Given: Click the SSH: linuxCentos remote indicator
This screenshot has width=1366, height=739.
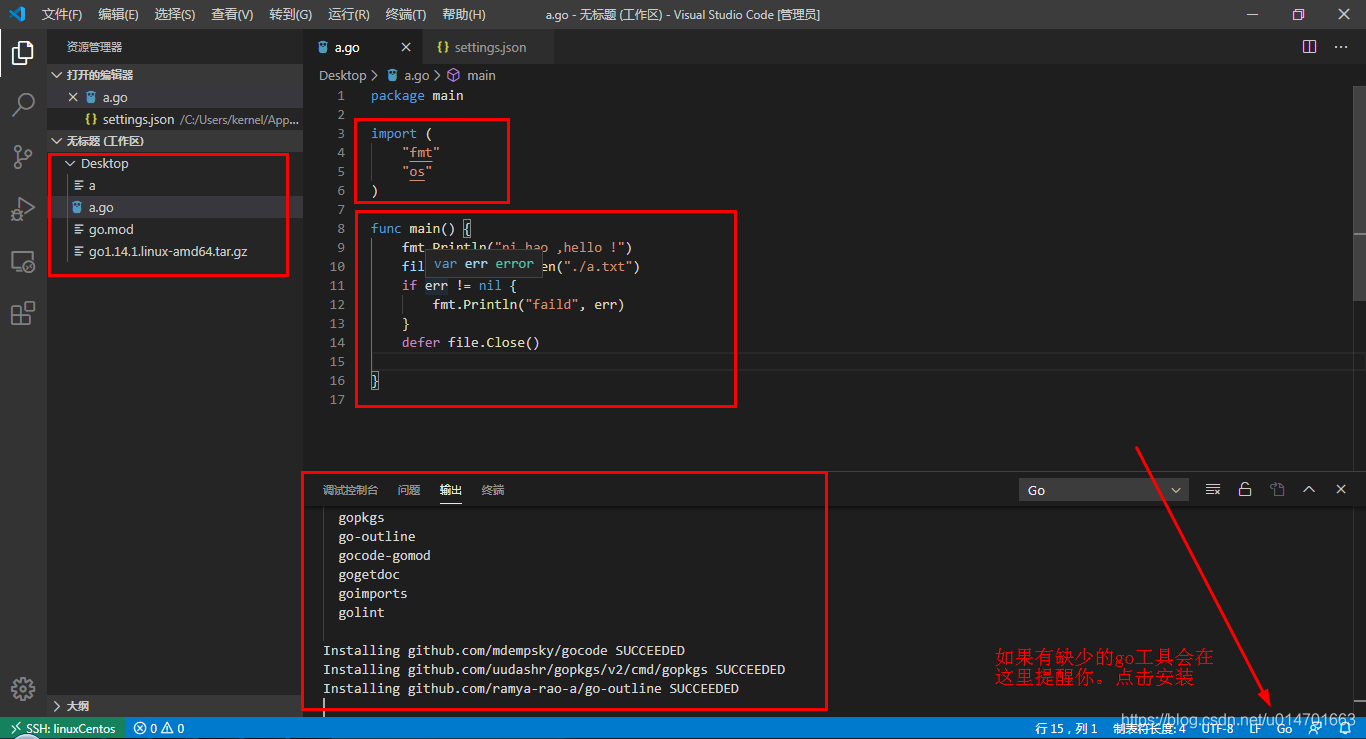Looking at the screenshot, I should click(x=62, y=729).
